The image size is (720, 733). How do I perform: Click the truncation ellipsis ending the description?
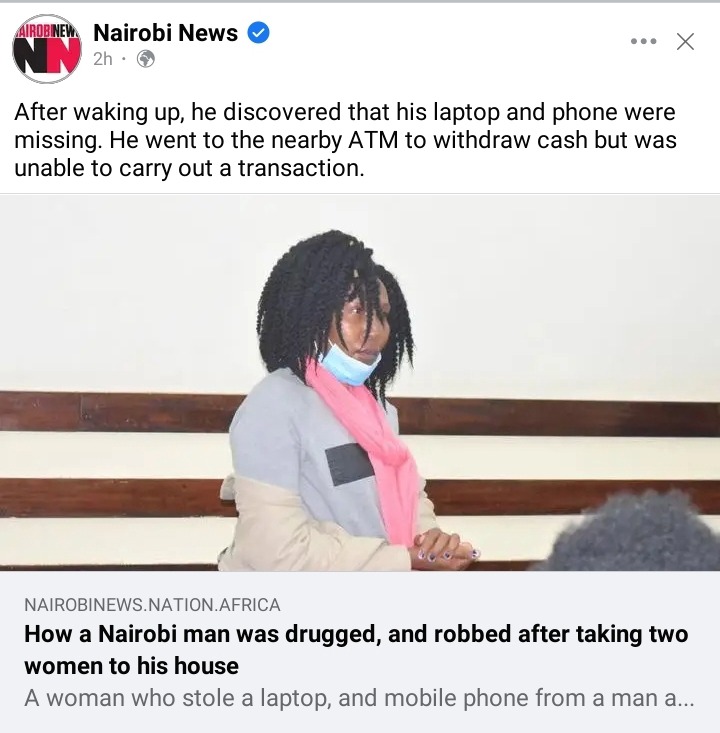click(x=685, y=698)
